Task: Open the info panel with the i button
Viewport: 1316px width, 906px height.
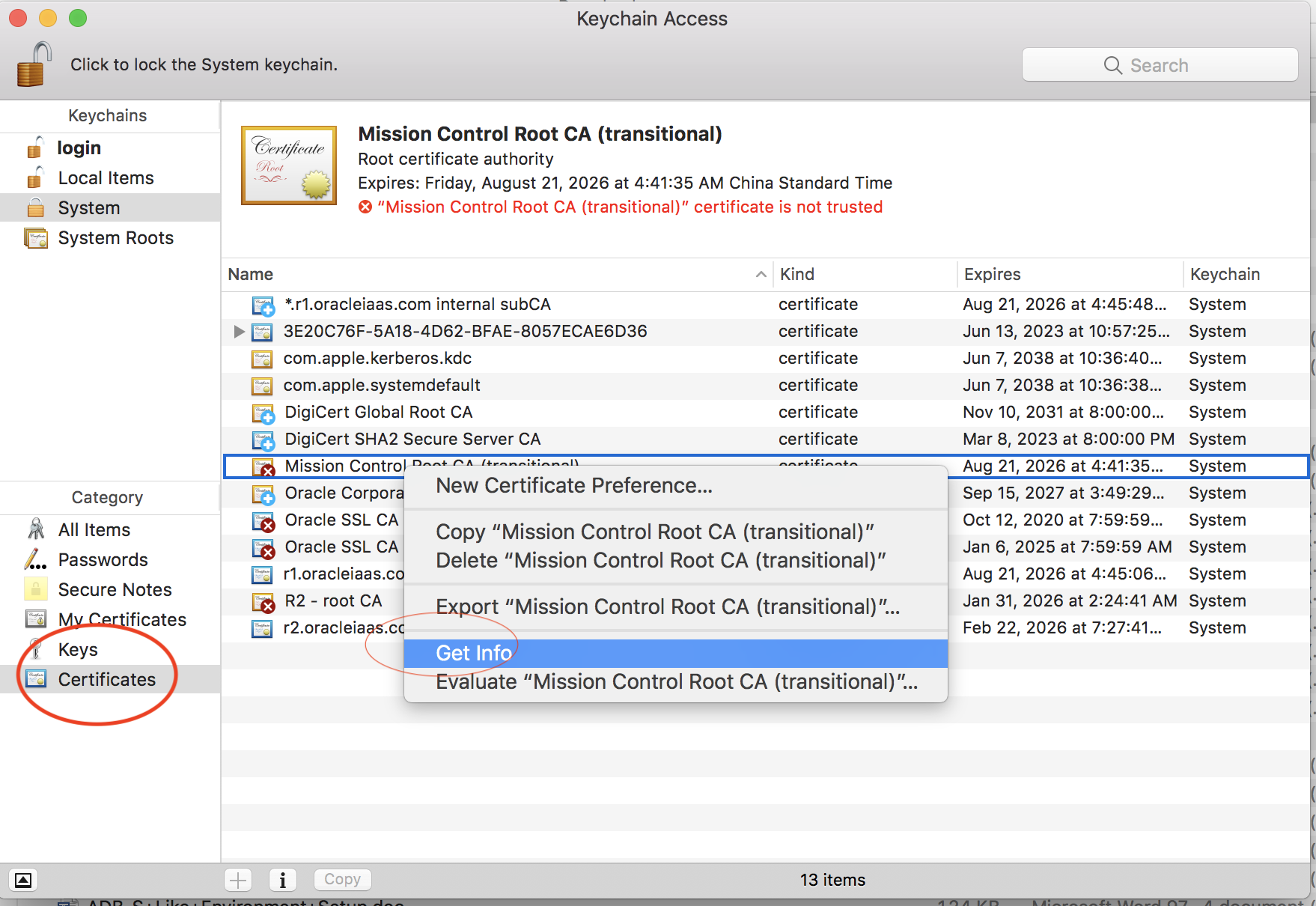Action: coord(283,879)
